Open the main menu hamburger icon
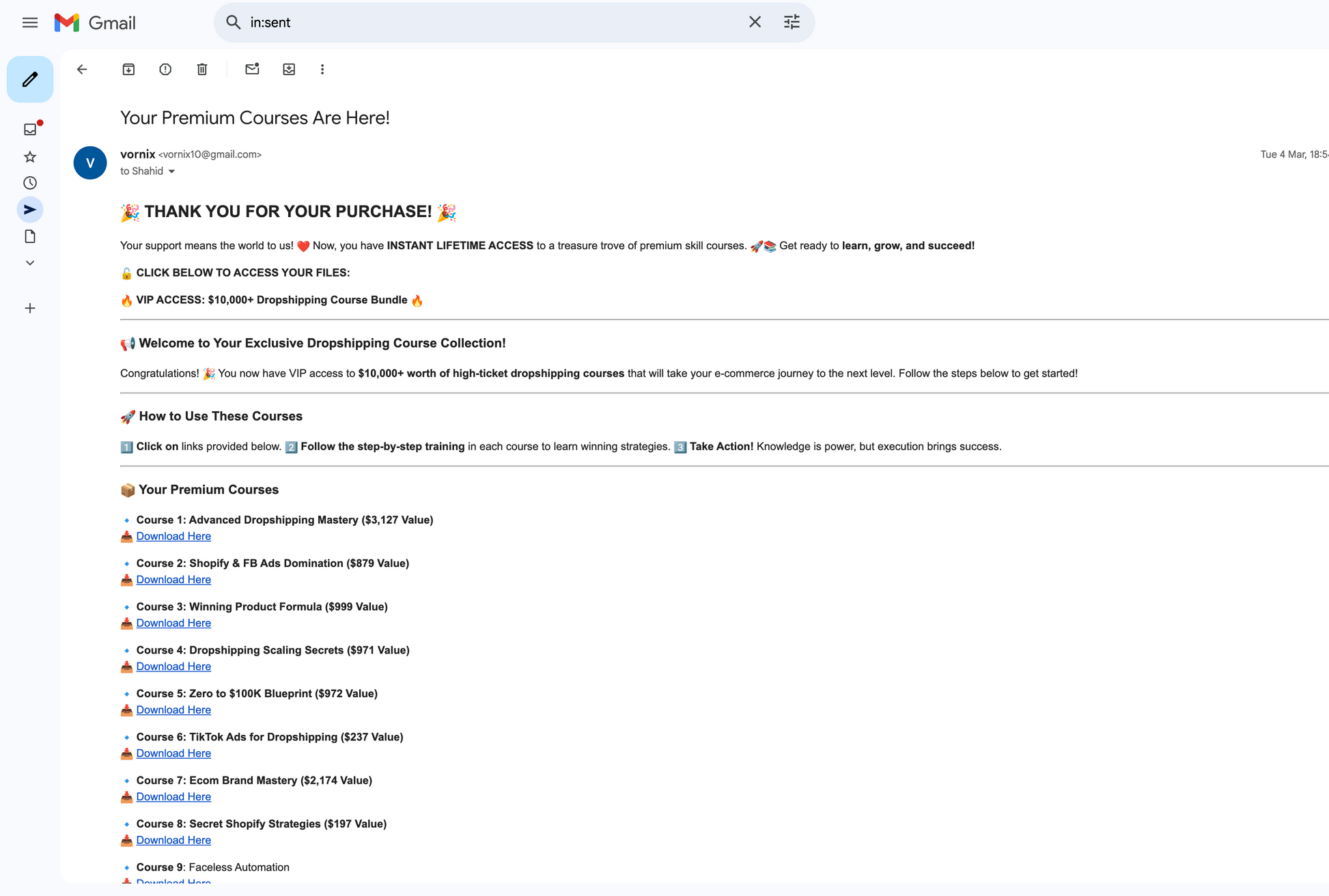Viewport: 1329px width, 896px height. click(x=30, y=23)
